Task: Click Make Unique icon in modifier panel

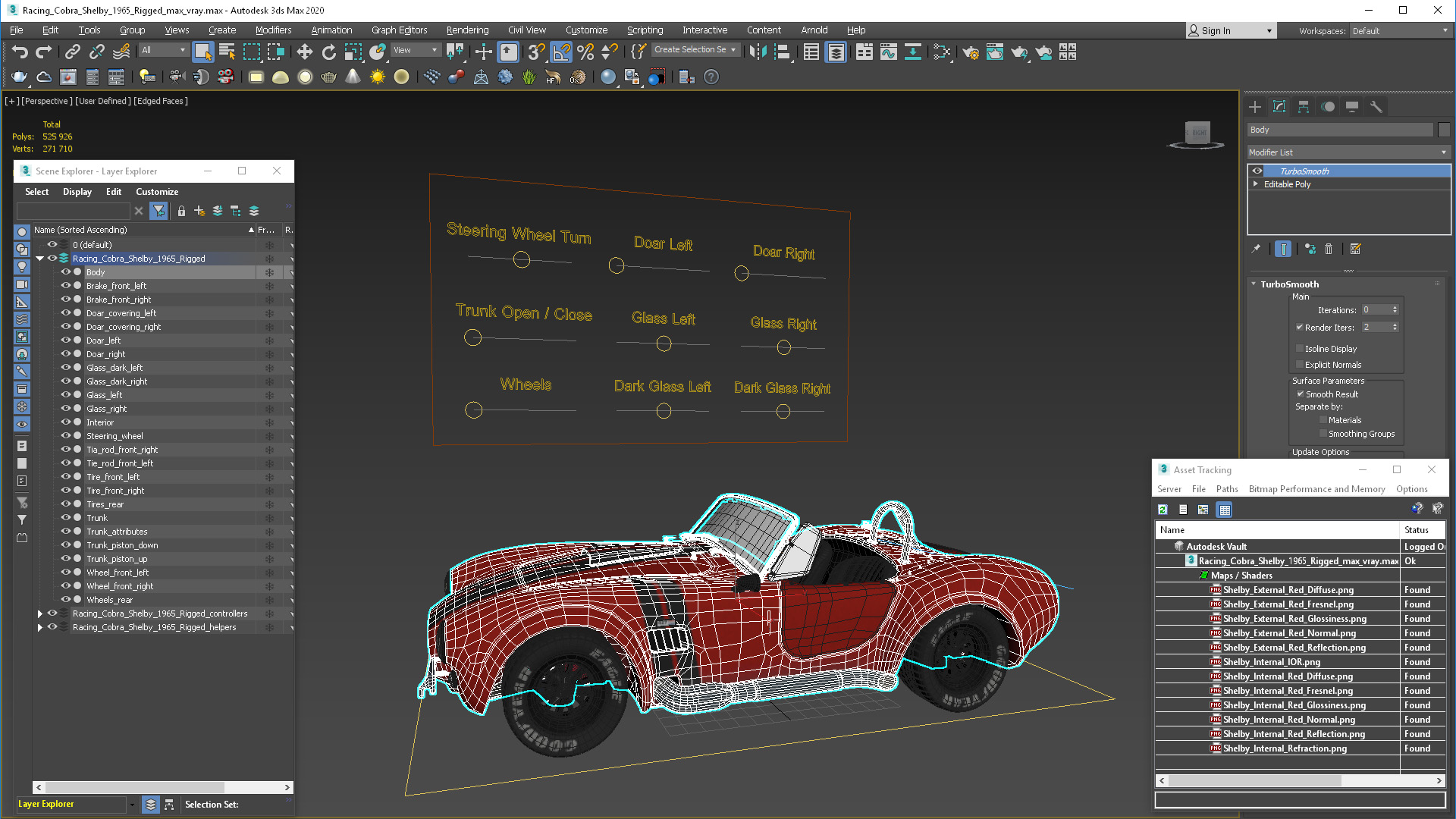Action: pyautogui.click(x=1310, y=249)
